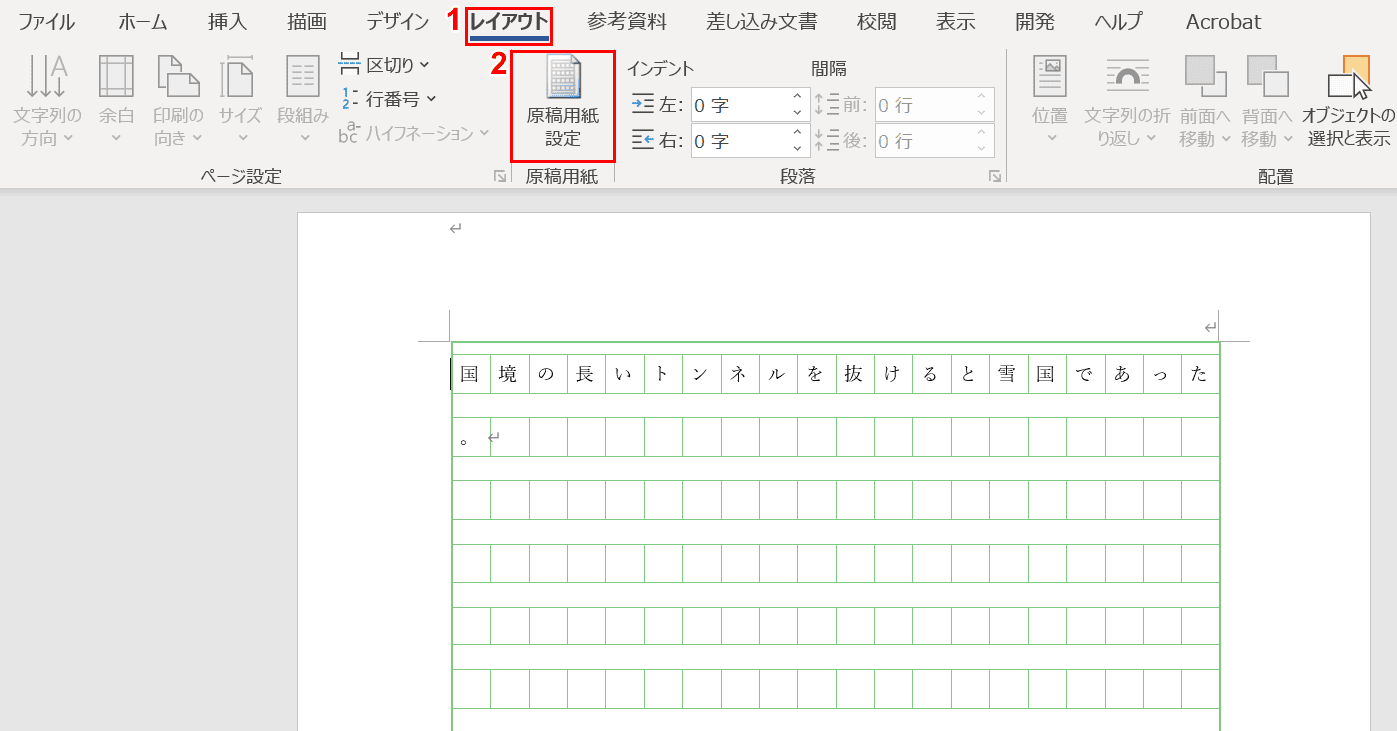Open the ハイフネーション hyphenation dropdown

coord(414,132)
